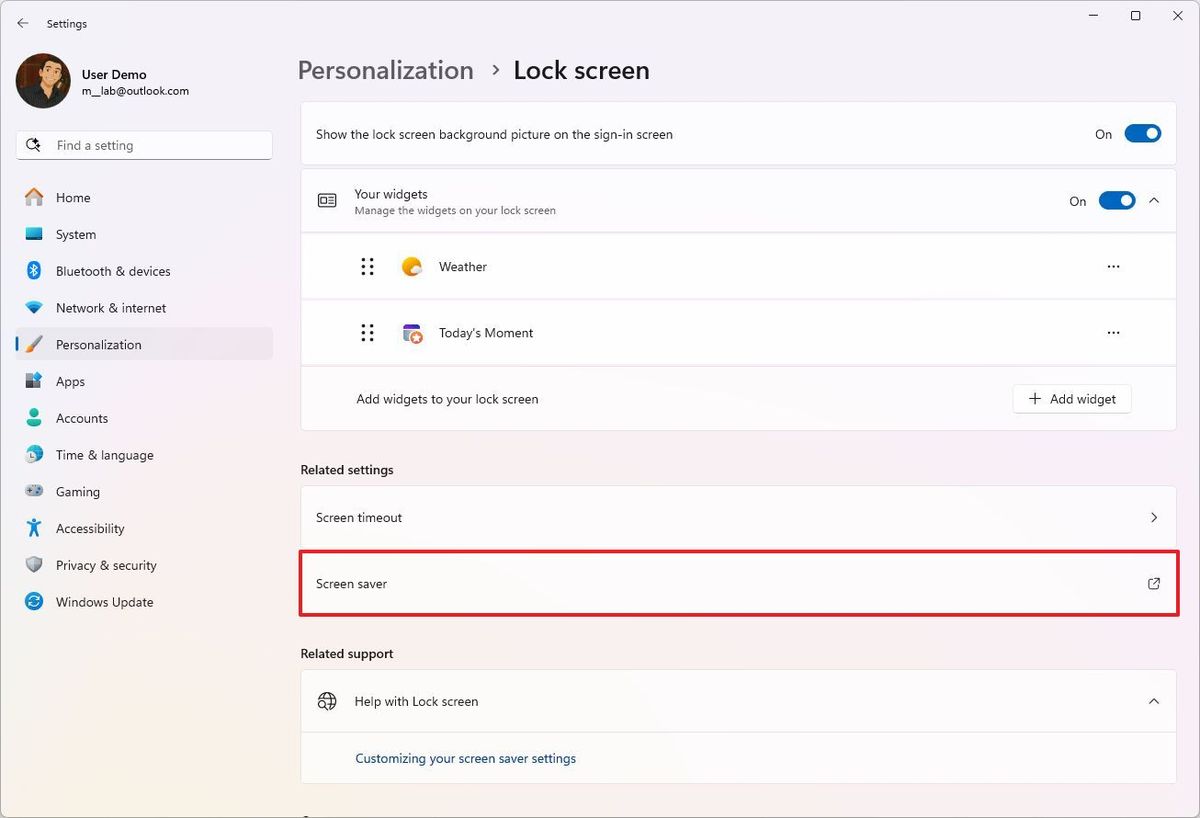Click the Add widget button
This screenshot has width=1200, height=818.
[x=1071, y=398]
